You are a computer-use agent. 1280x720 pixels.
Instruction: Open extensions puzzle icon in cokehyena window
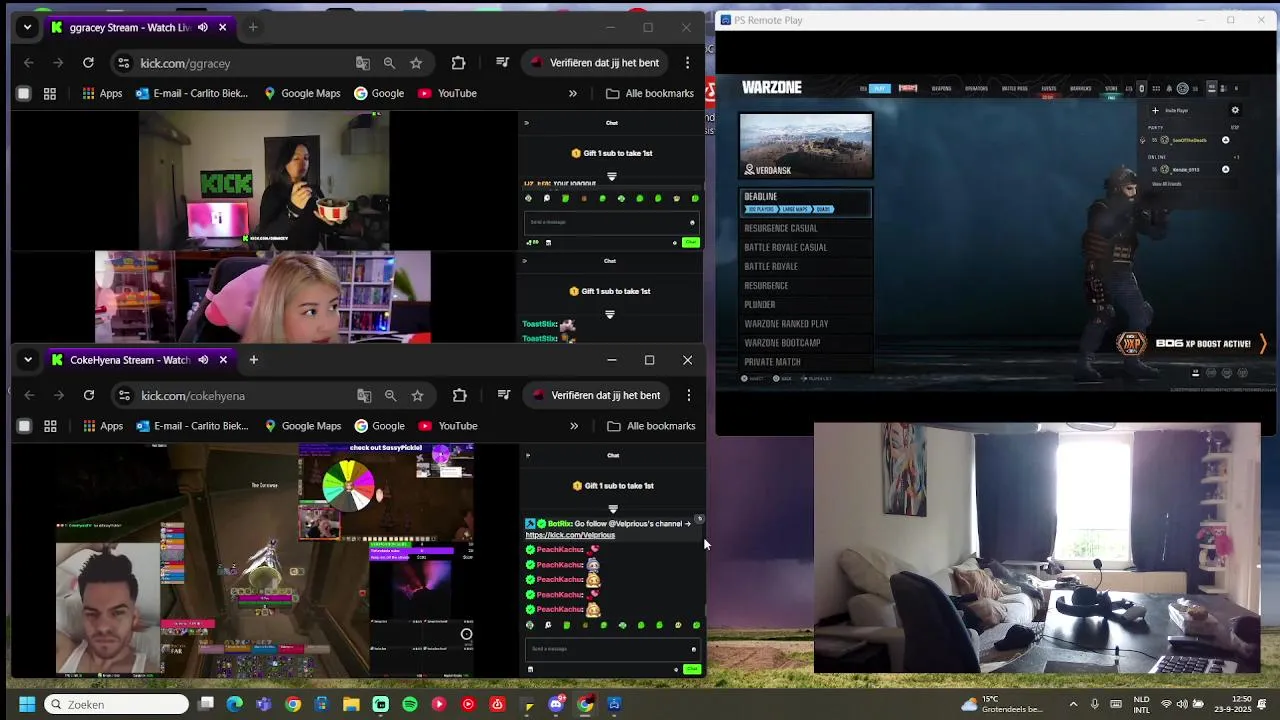pyautogui.click(x=459, y=396)
